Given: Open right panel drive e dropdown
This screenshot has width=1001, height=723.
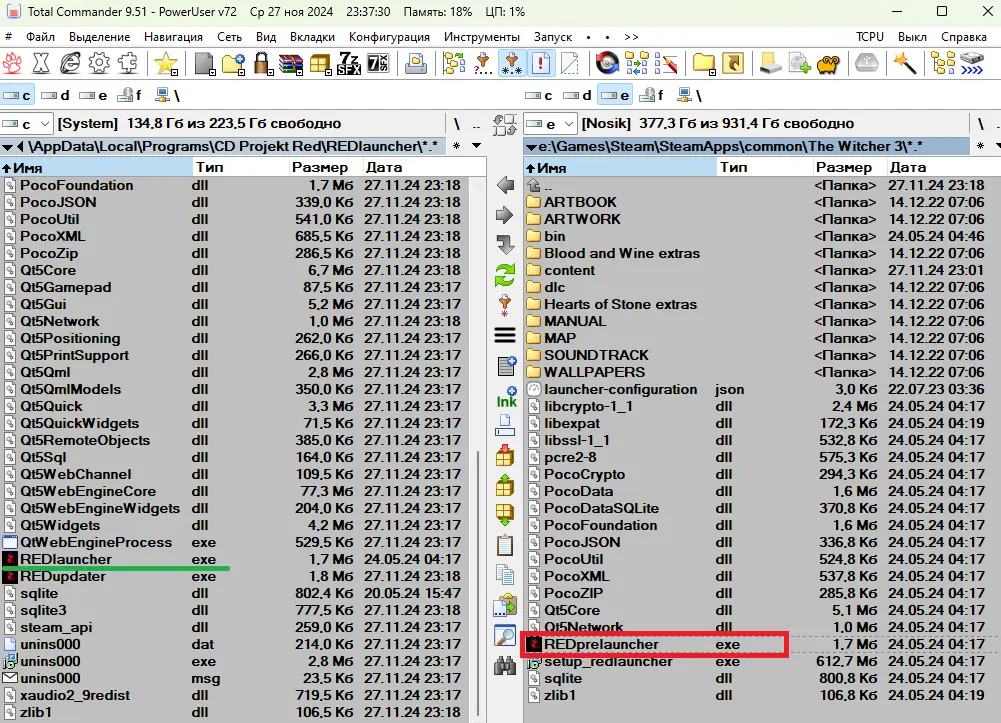Looking at the screenshot, I should [x=550, y=123].
